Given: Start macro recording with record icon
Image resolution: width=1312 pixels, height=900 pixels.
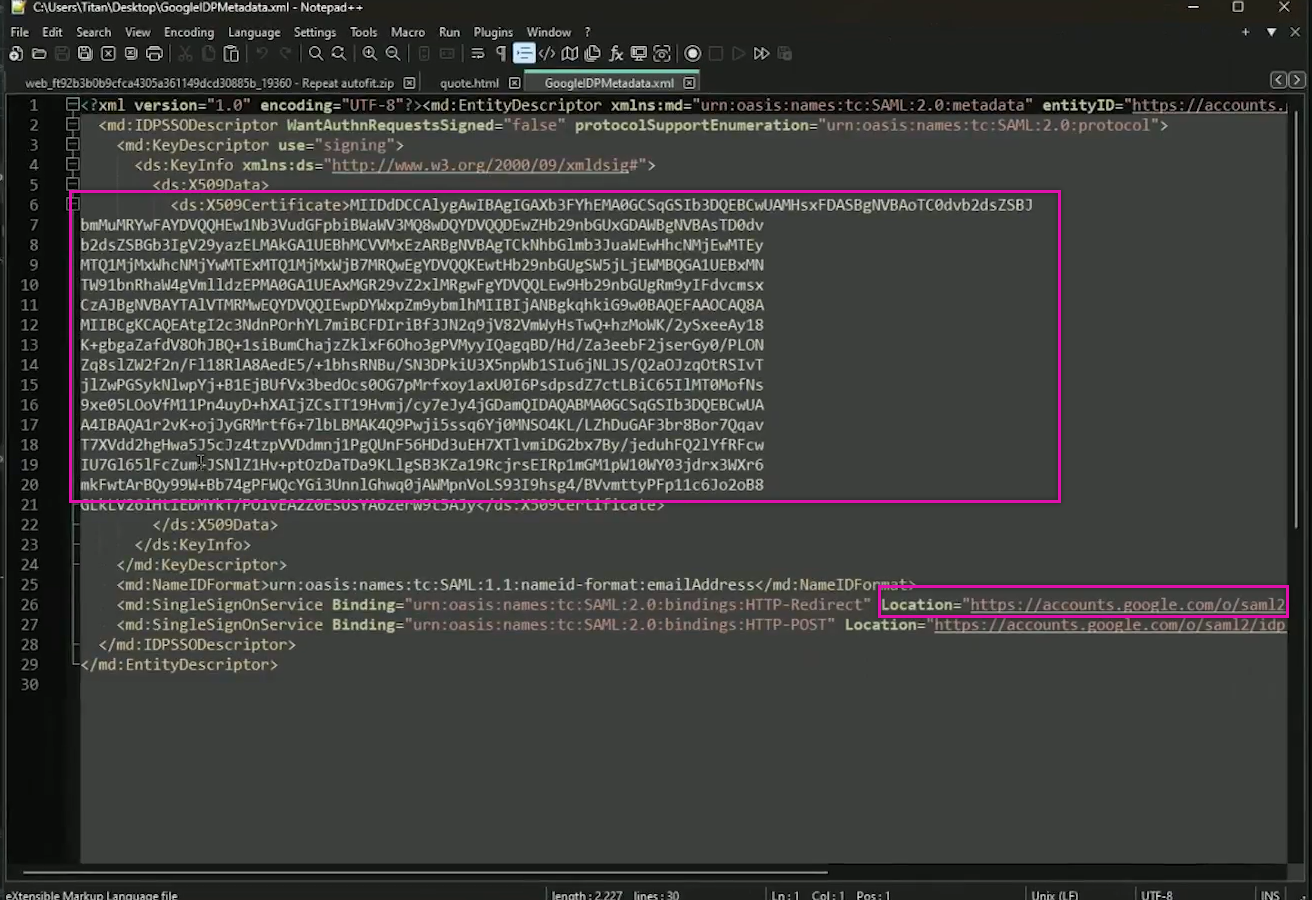Looking at the screenshot, I should 692,53.
